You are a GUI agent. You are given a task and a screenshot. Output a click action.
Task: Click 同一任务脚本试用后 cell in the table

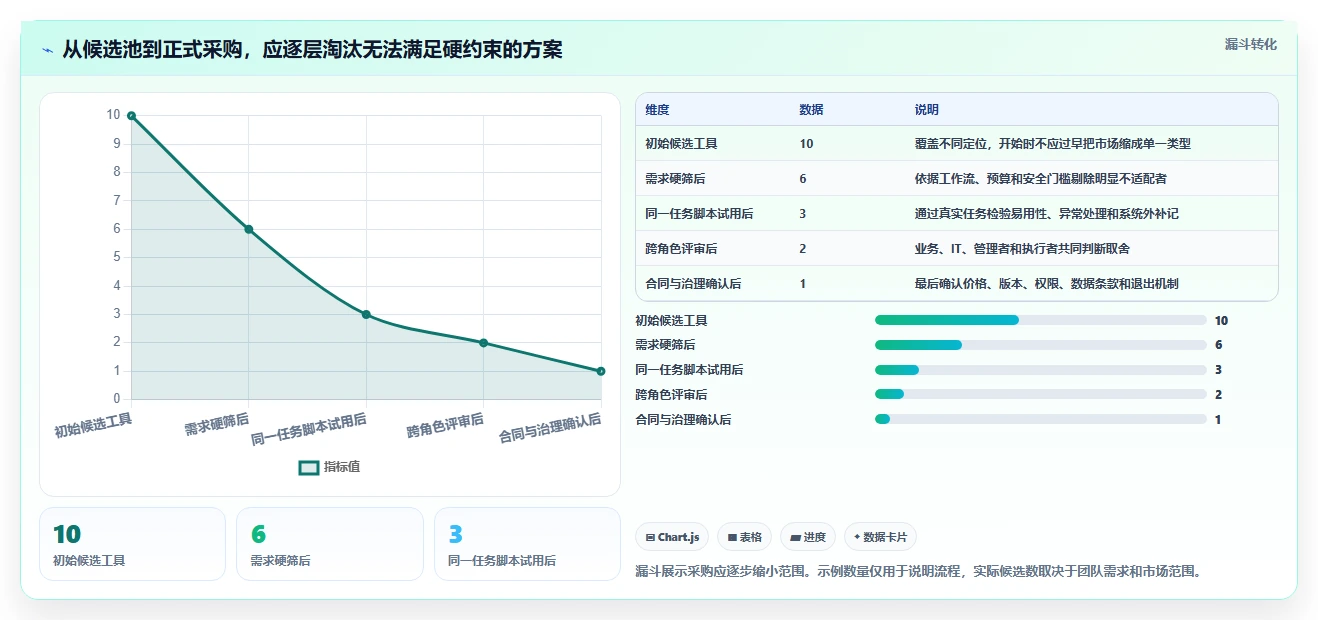pyautogui.click(x=699, y=214)
